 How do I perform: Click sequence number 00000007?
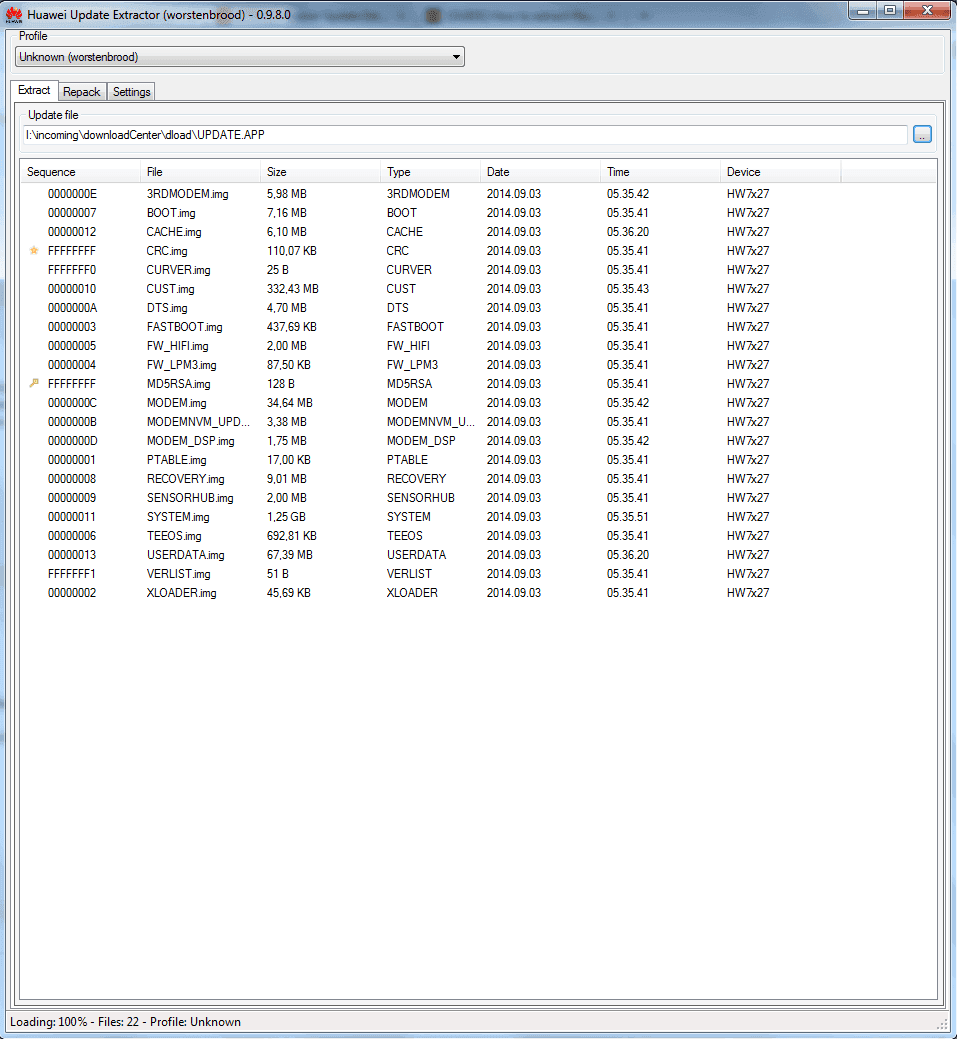tap(72, 213)
